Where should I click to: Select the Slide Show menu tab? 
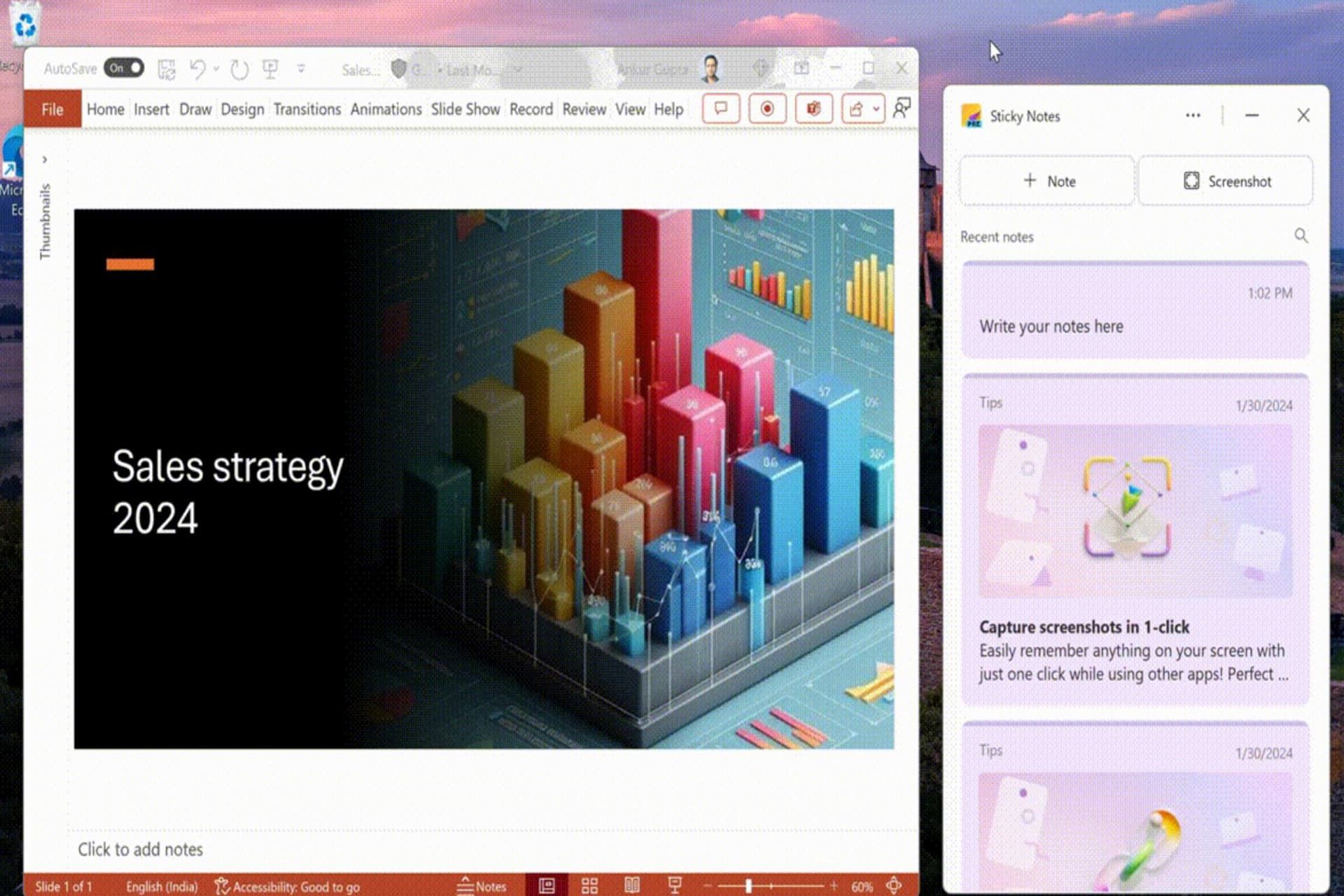pos(465,110)
